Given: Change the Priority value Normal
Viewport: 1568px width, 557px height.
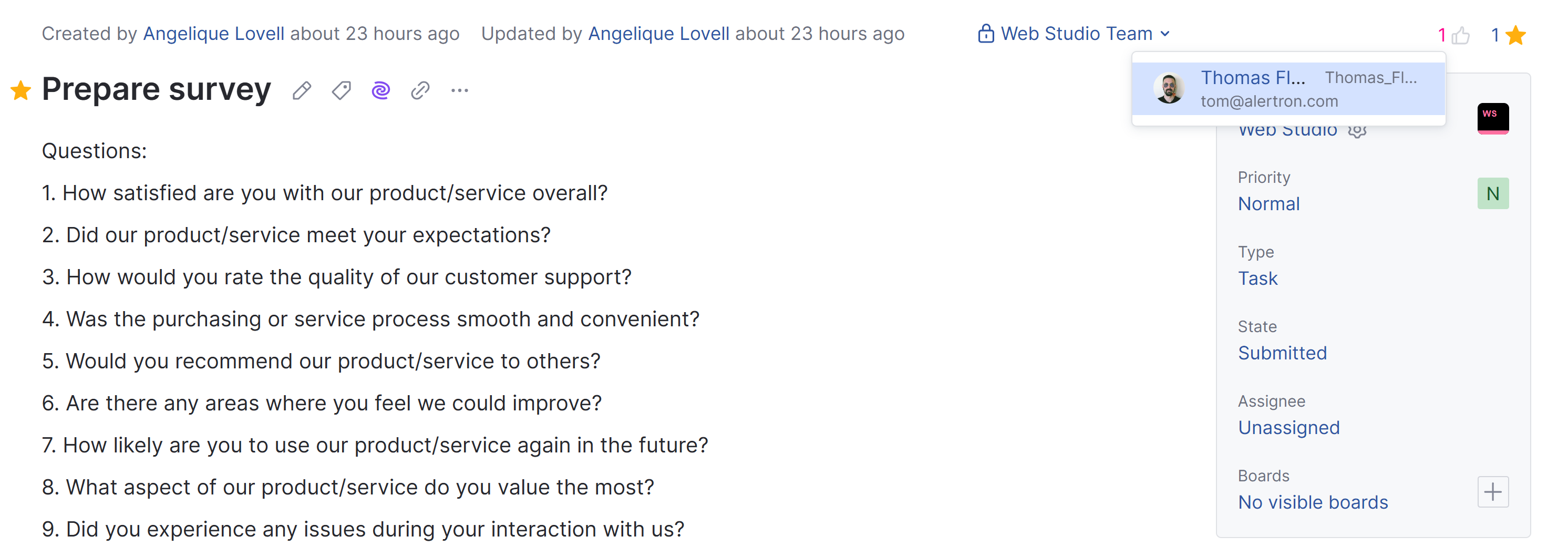Looking at the screenshot, I should 1268,204.
